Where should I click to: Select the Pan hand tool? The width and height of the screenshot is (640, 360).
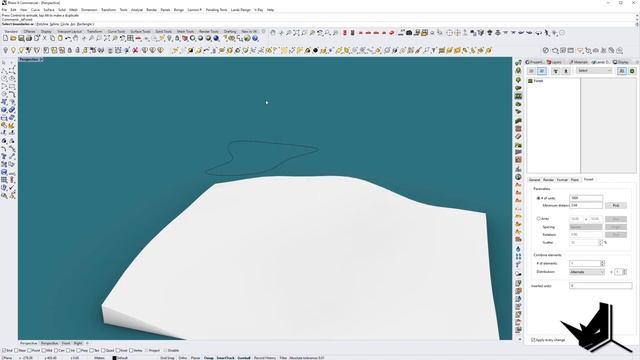(x=76, y=38)
